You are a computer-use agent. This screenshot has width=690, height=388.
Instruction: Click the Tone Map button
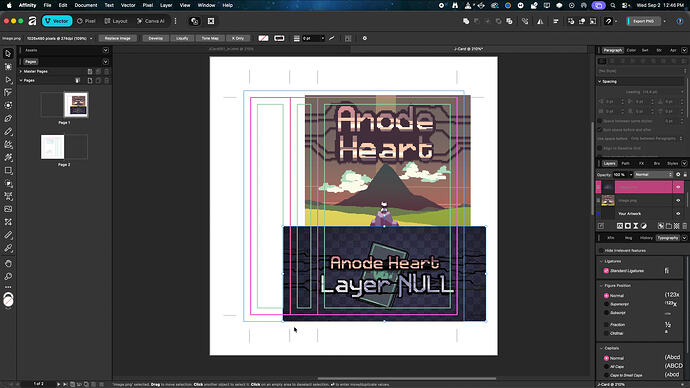click(210, 38)
